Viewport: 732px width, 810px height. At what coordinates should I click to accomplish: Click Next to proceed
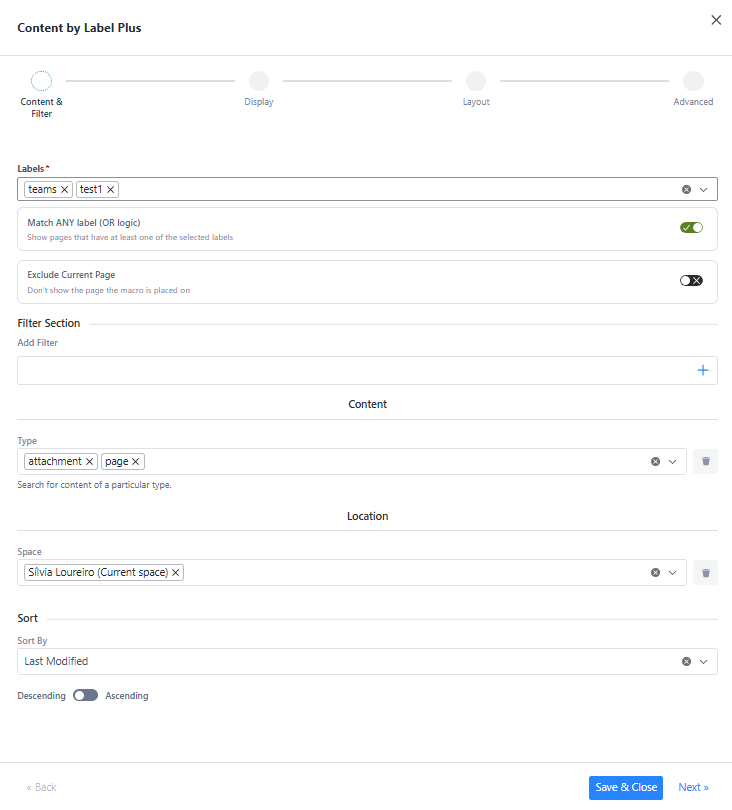693,787
